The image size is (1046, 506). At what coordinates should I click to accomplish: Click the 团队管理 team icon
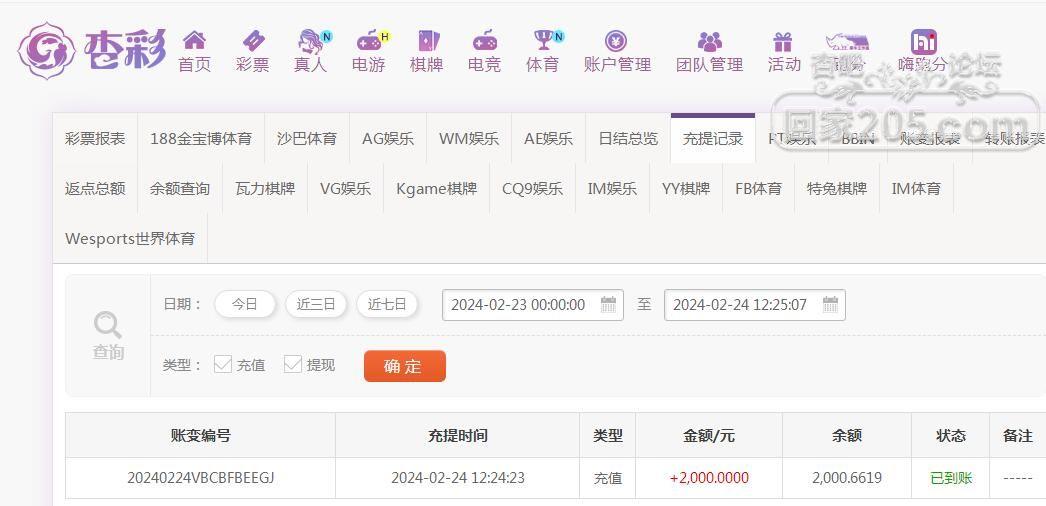coord(709,41)
